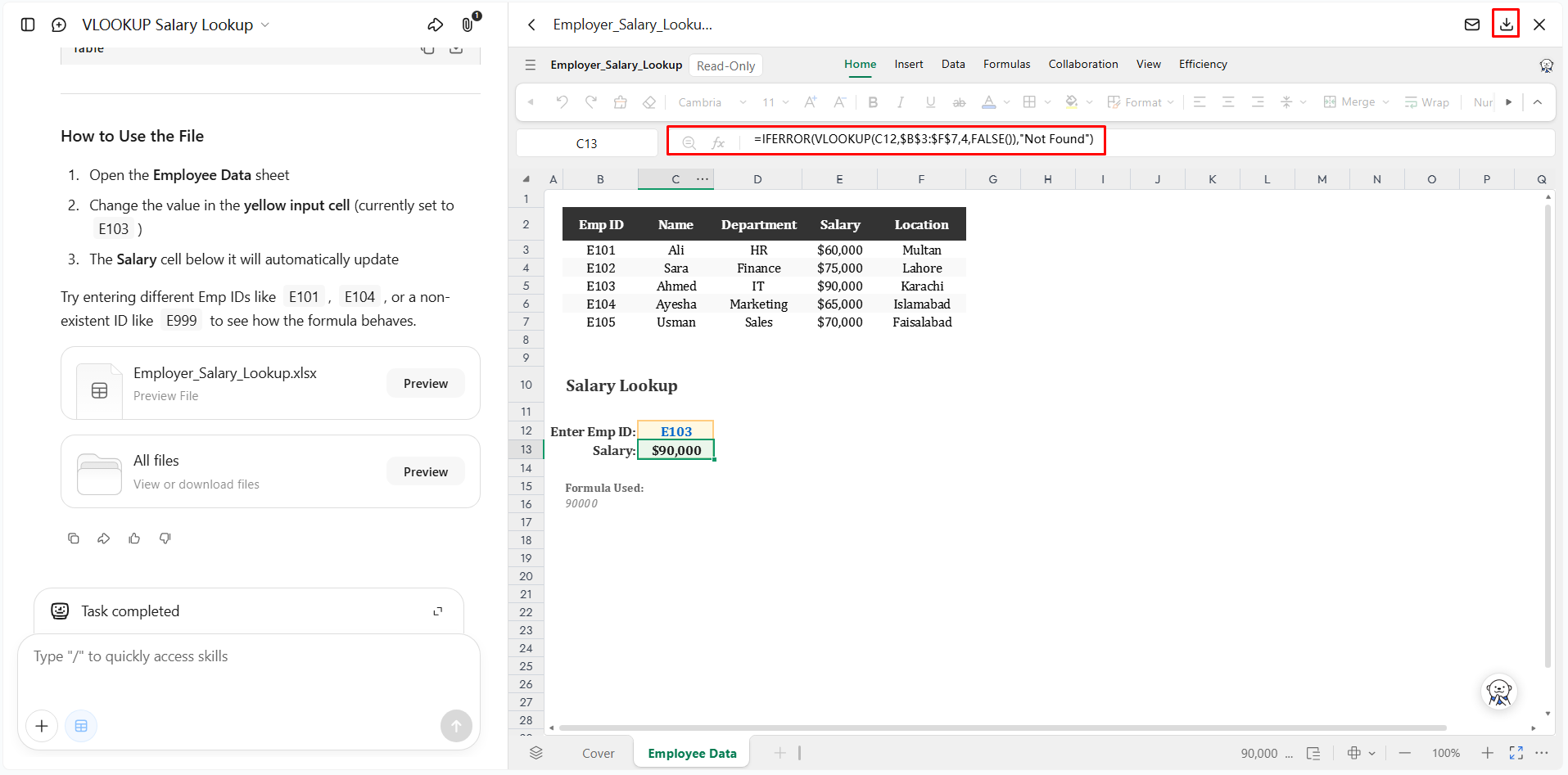
Task: Switch to the Collaboration ribbon tab
Action: (1083, 64)
